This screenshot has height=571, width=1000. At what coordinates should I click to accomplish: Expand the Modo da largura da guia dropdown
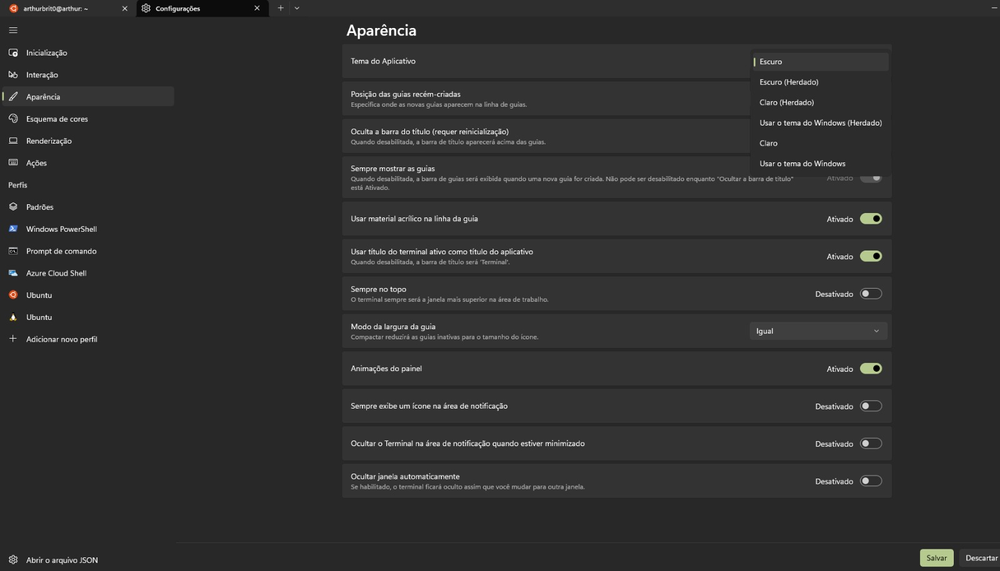(x=818, y=331)
